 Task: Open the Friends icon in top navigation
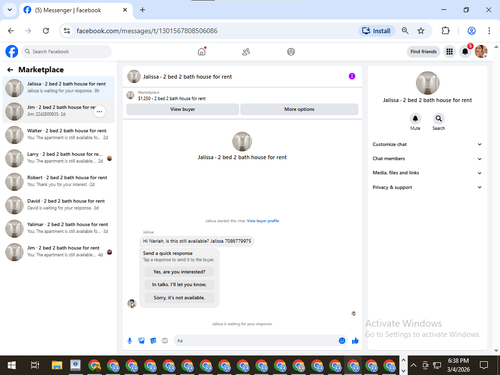[246, 52]
